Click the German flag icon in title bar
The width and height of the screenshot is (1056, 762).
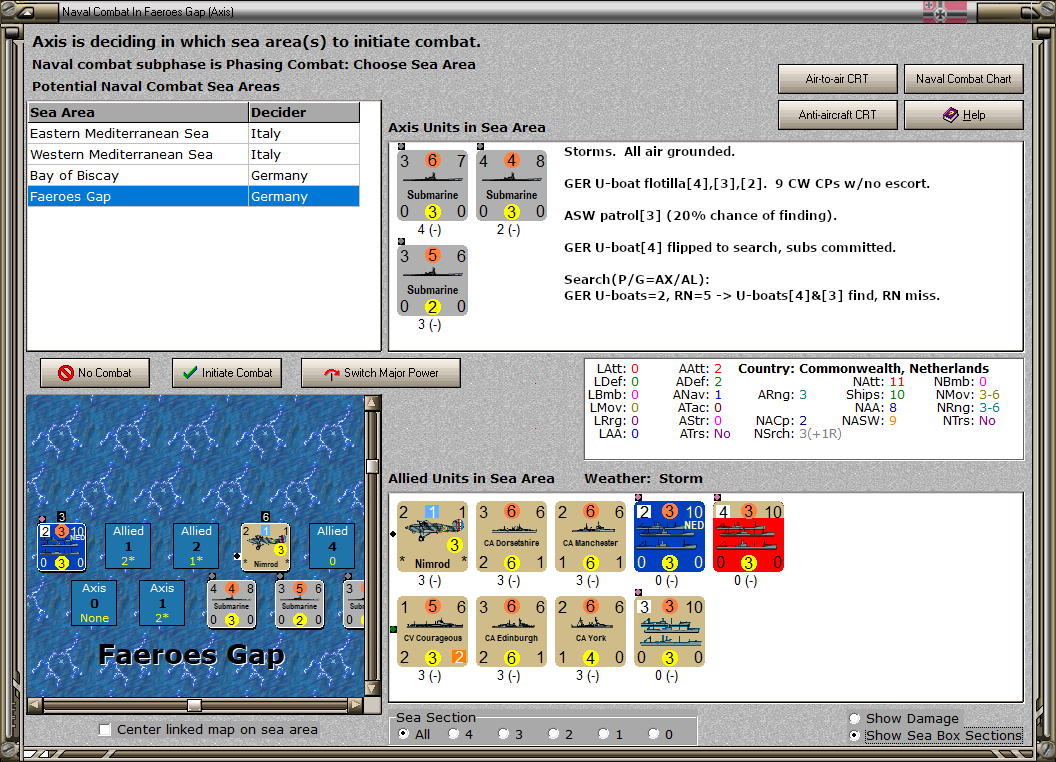point(944,11)
